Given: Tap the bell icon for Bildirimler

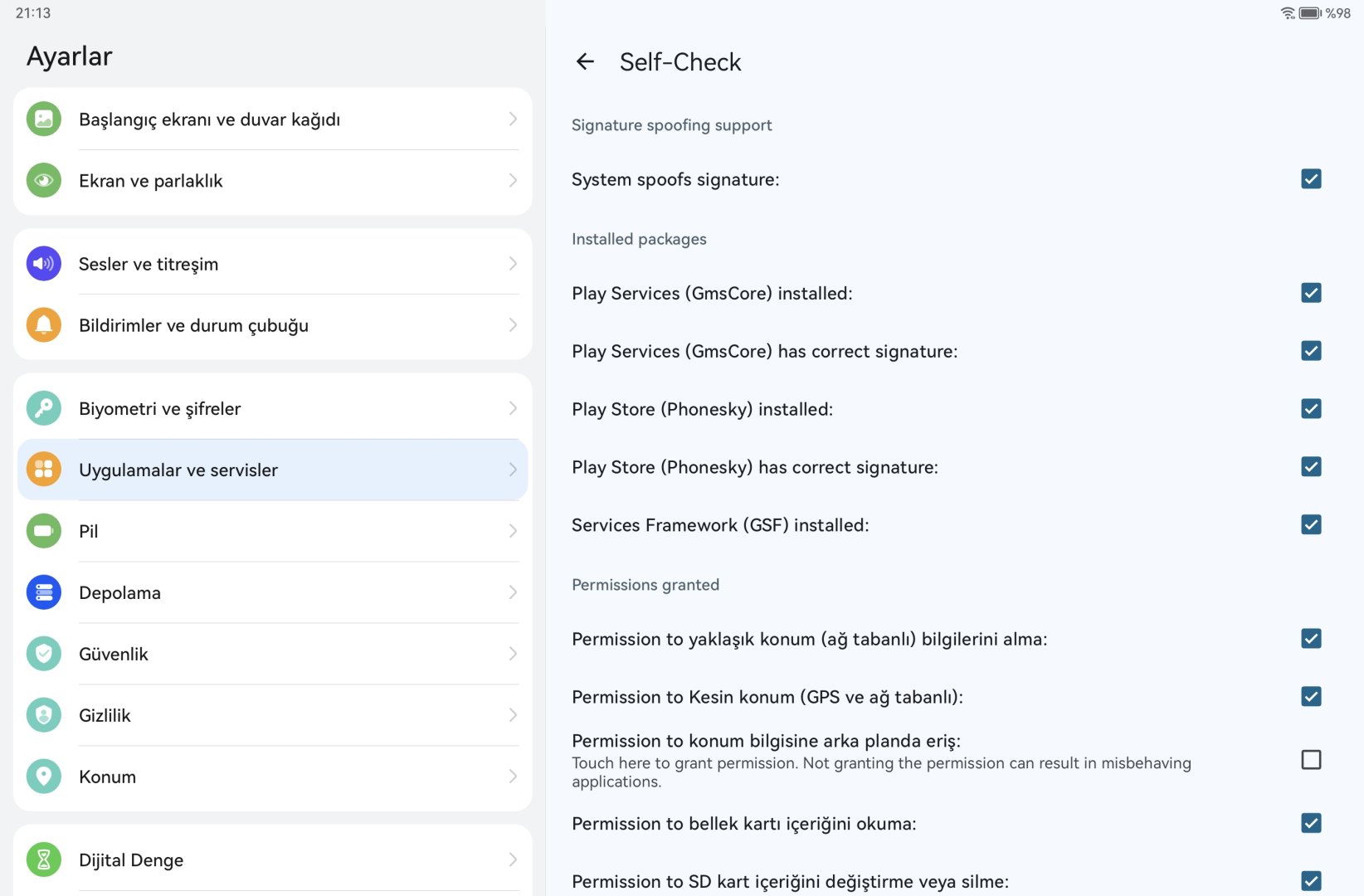Looking at the screenshot, I should click(44, 325).
